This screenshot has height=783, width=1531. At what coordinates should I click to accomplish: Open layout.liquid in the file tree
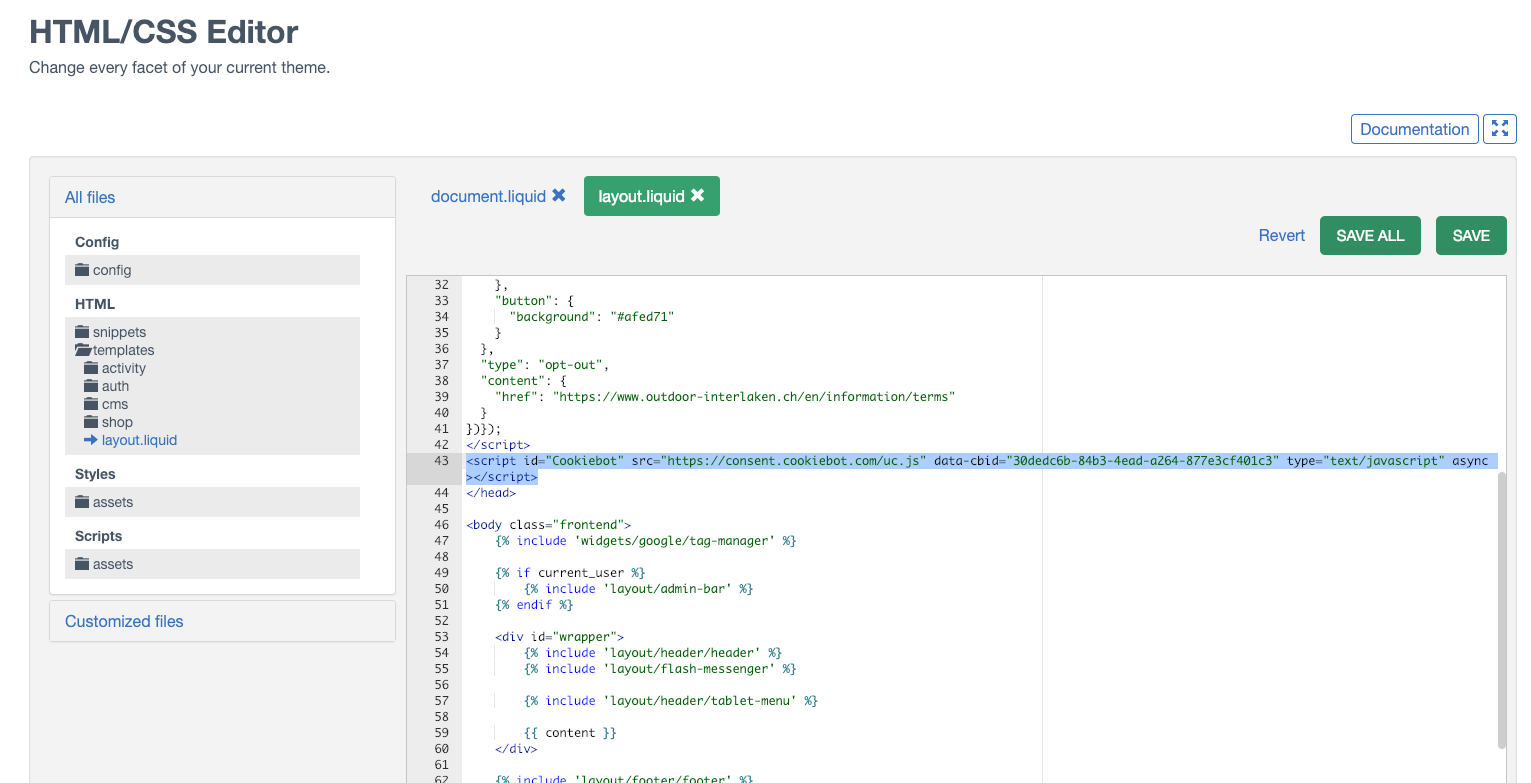coord(139,440)
